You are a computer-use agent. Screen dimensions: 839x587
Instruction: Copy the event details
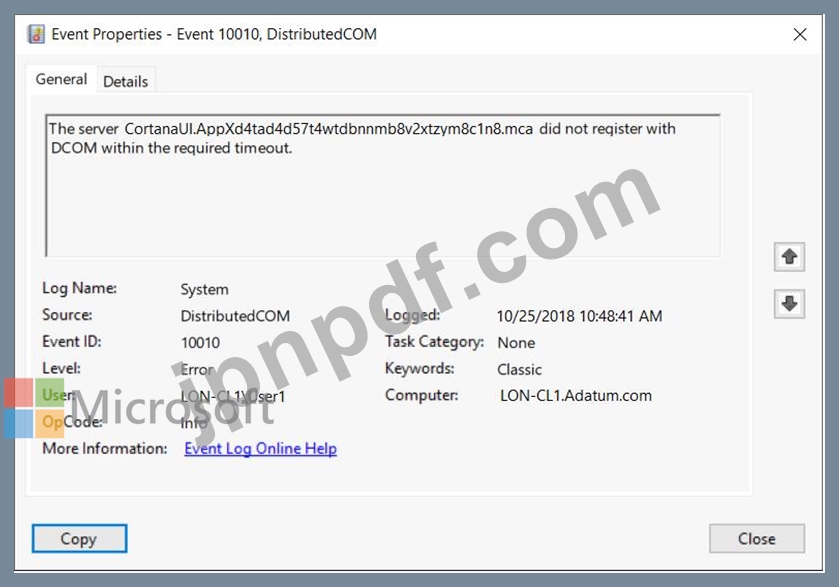pyautogui.click(x=79, y=538)
